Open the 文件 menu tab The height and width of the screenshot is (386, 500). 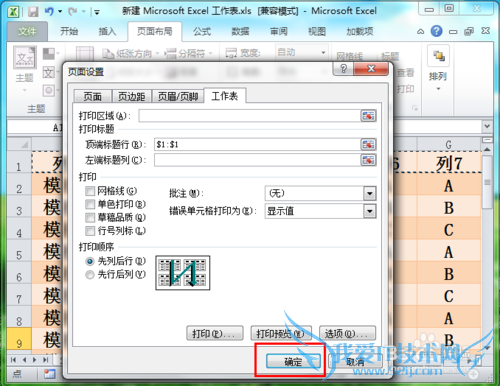[27, 32]
